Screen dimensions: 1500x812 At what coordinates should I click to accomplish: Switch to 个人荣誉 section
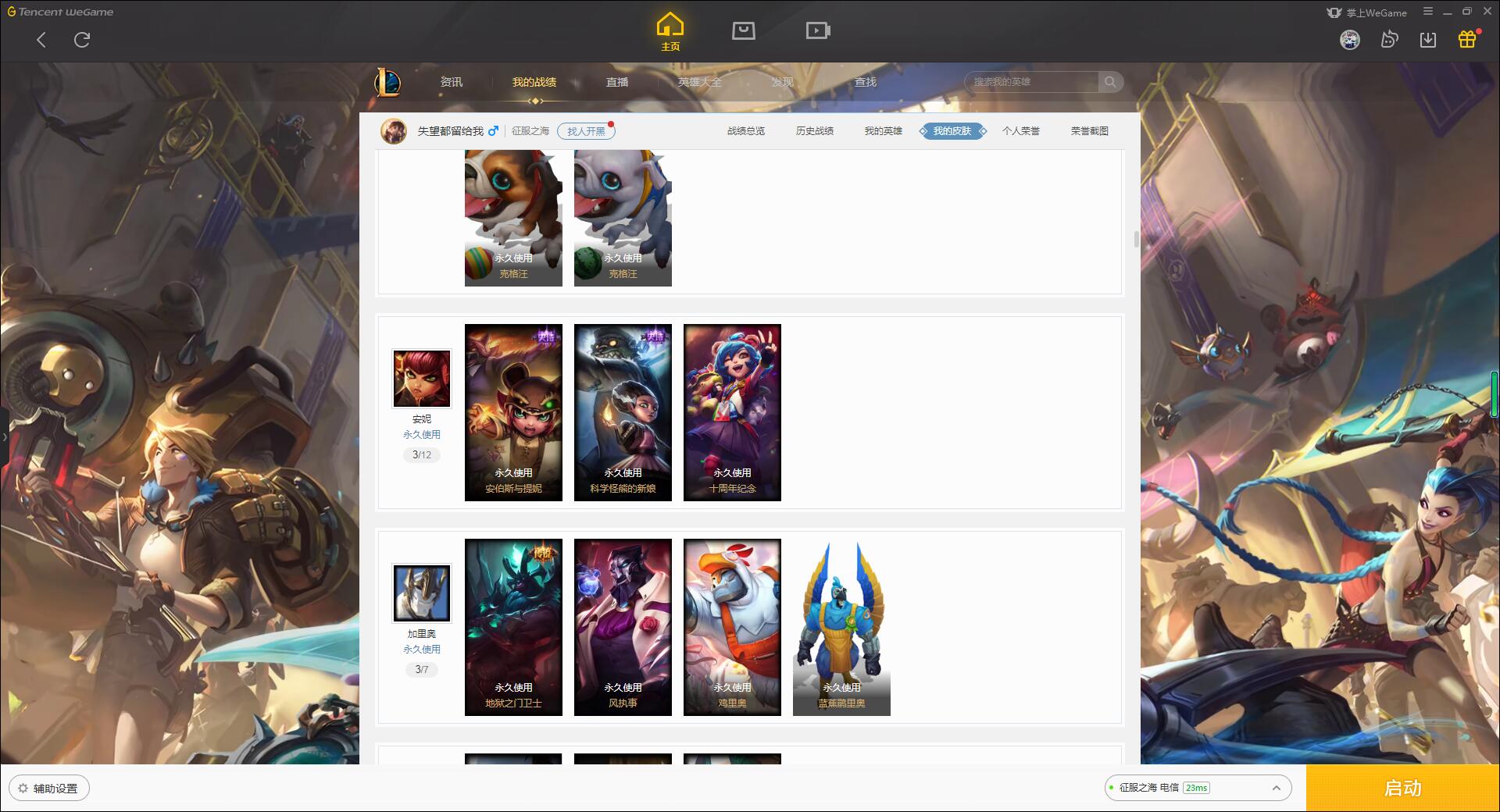pyautogui.click(x=1021, y=131)
